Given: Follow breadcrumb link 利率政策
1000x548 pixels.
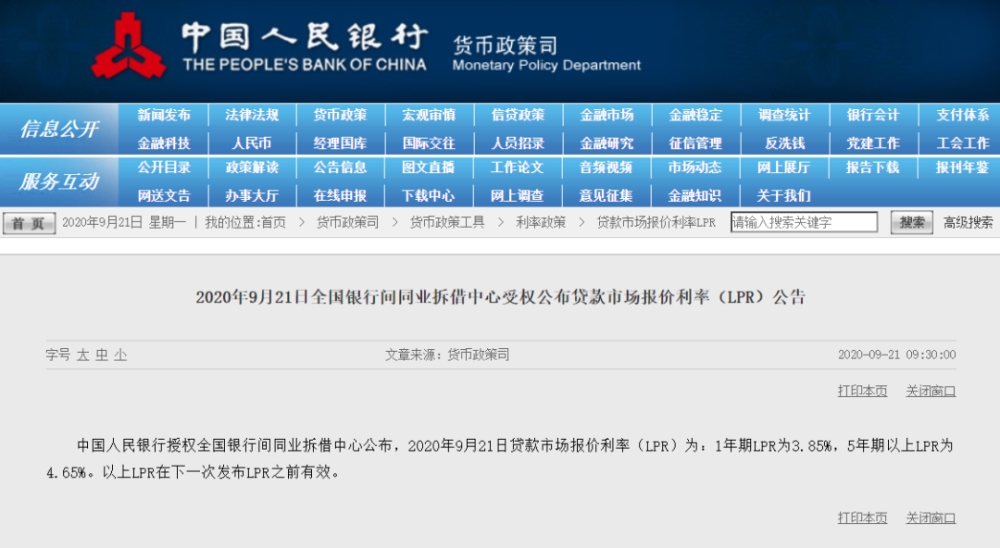Looking at the screenshot, I should (541, 223).
